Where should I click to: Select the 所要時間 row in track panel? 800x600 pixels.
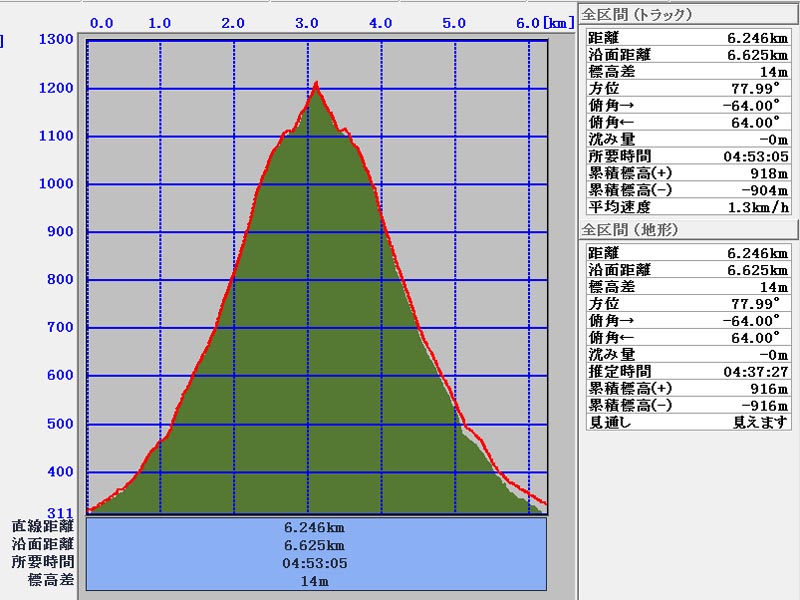(688, 156)
